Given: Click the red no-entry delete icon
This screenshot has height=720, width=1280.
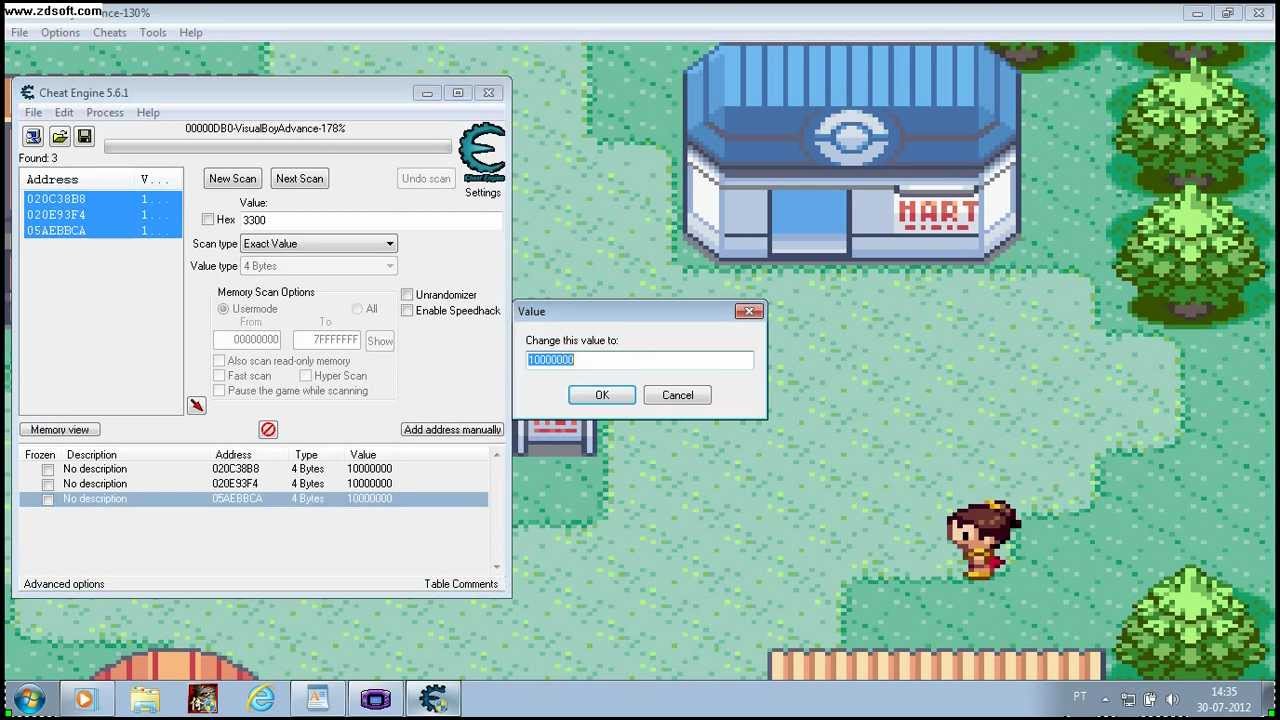Looking at the screenshot, I should click(x=268, y=429).
